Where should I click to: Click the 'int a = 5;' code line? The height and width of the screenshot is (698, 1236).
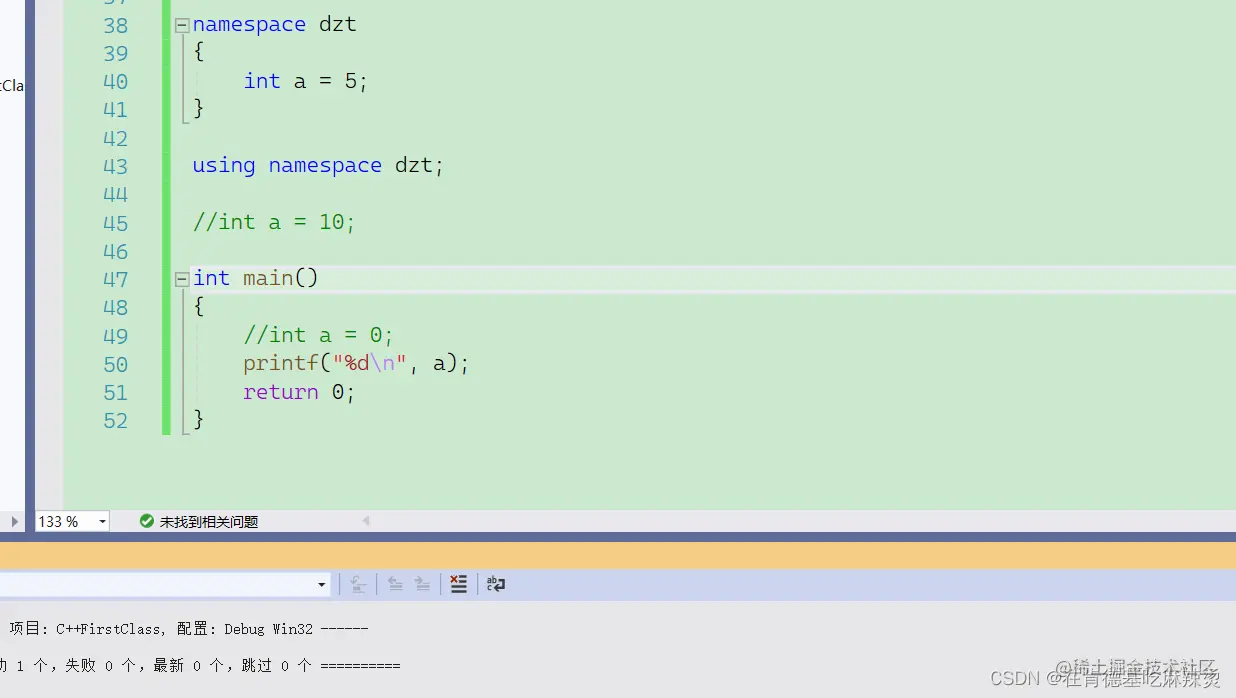tap(306, 81)
